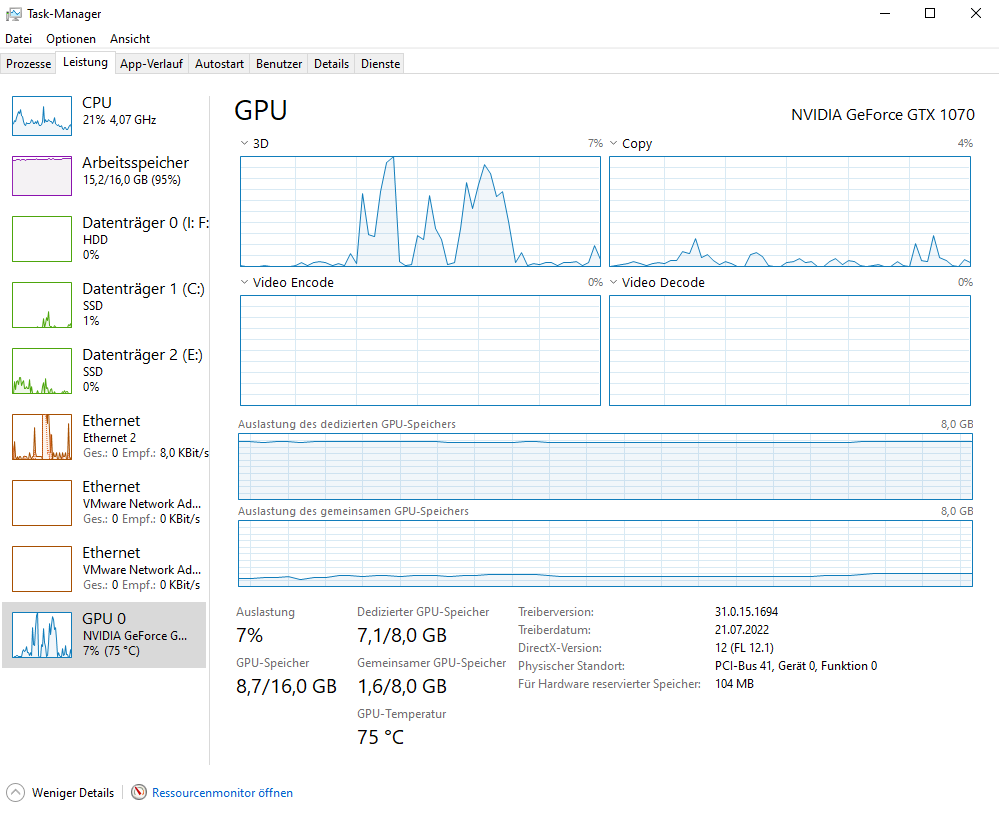Select Datenträger 1 (C:) SSD entry
The width and height of the screenshot is (999, 814).
[x=104, y=304]
